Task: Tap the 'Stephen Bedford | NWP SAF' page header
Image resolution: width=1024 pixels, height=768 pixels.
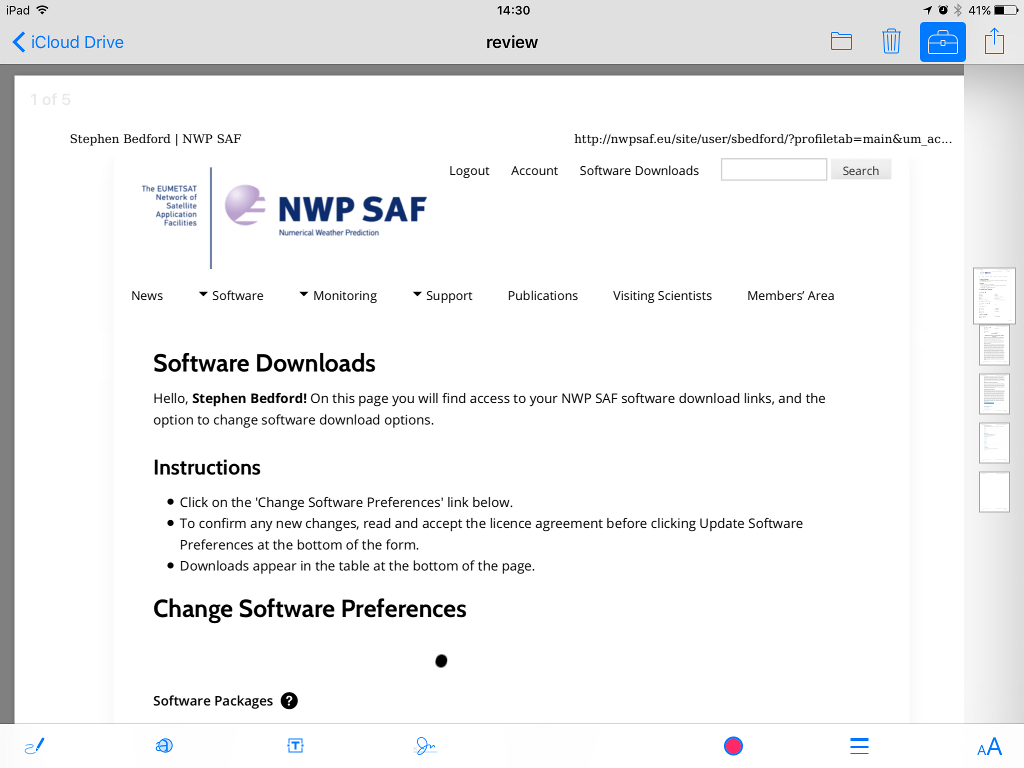Action: point(155,138)
